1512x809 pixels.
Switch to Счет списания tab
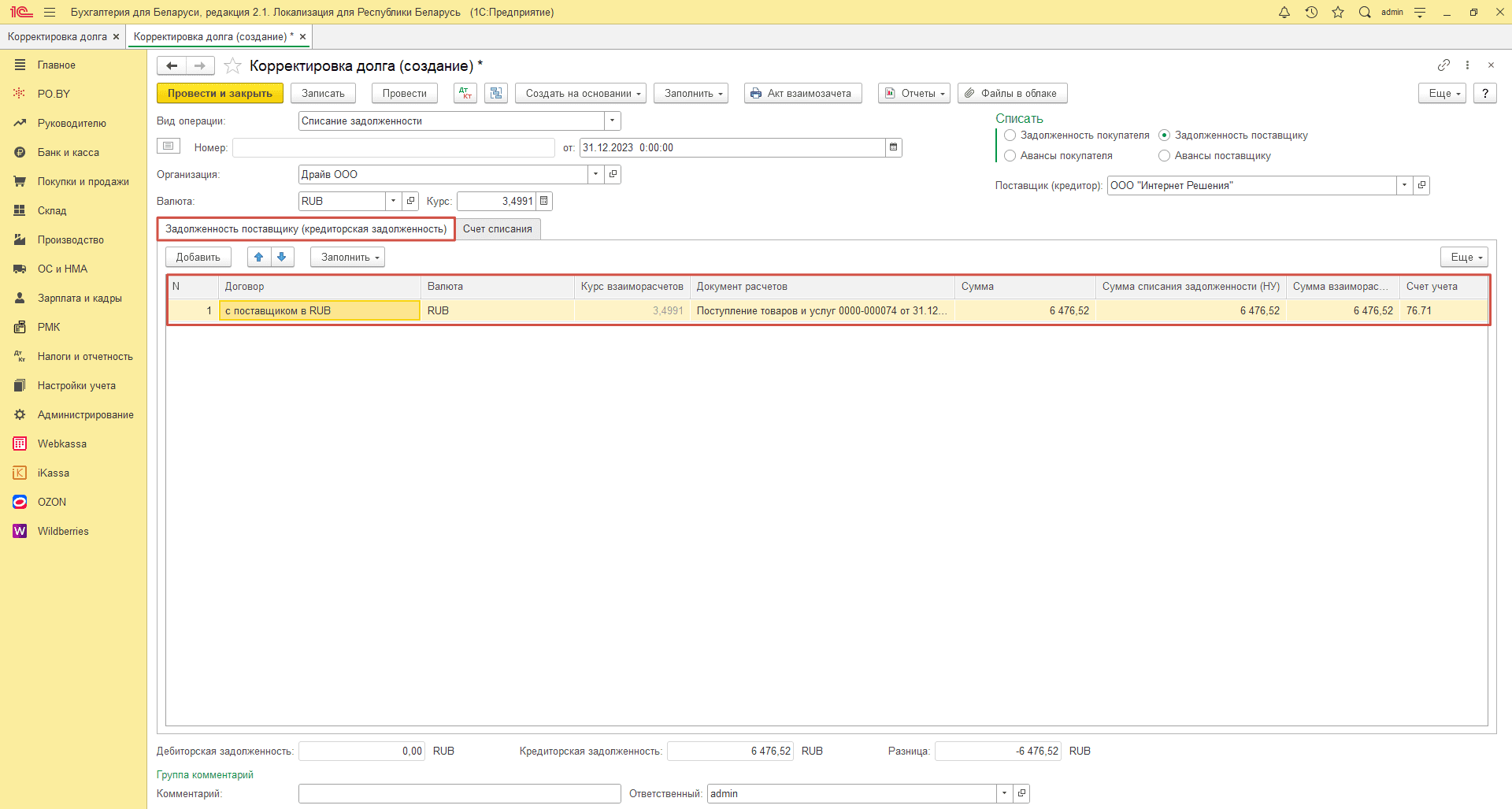point(498,229)
